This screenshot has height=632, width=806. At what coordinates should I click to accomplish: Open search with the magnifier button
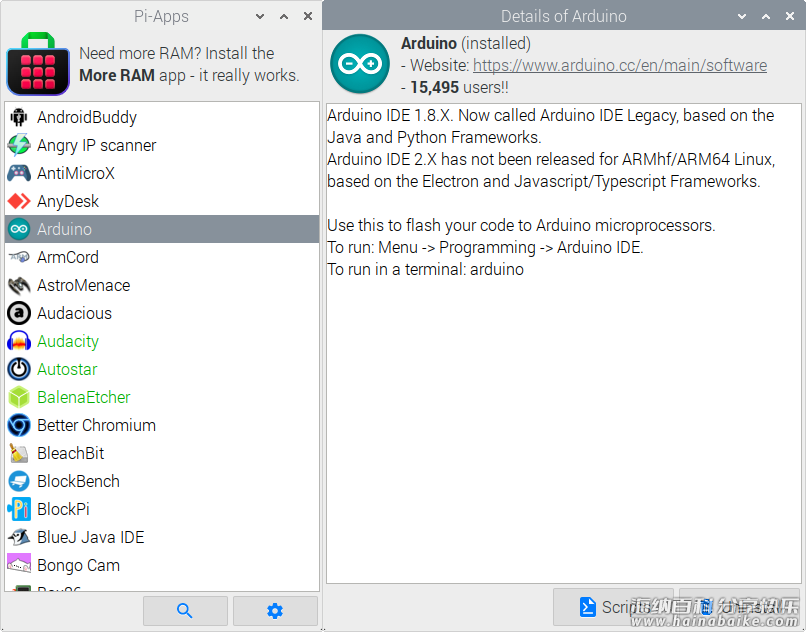tap(185, 611)
